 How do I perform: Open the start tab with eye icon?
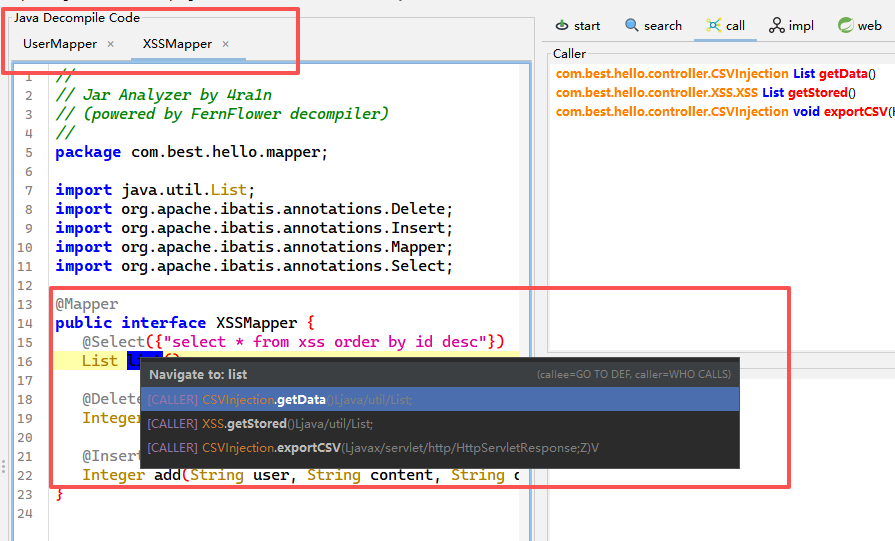pyautogui.click(x=577, y=25)
